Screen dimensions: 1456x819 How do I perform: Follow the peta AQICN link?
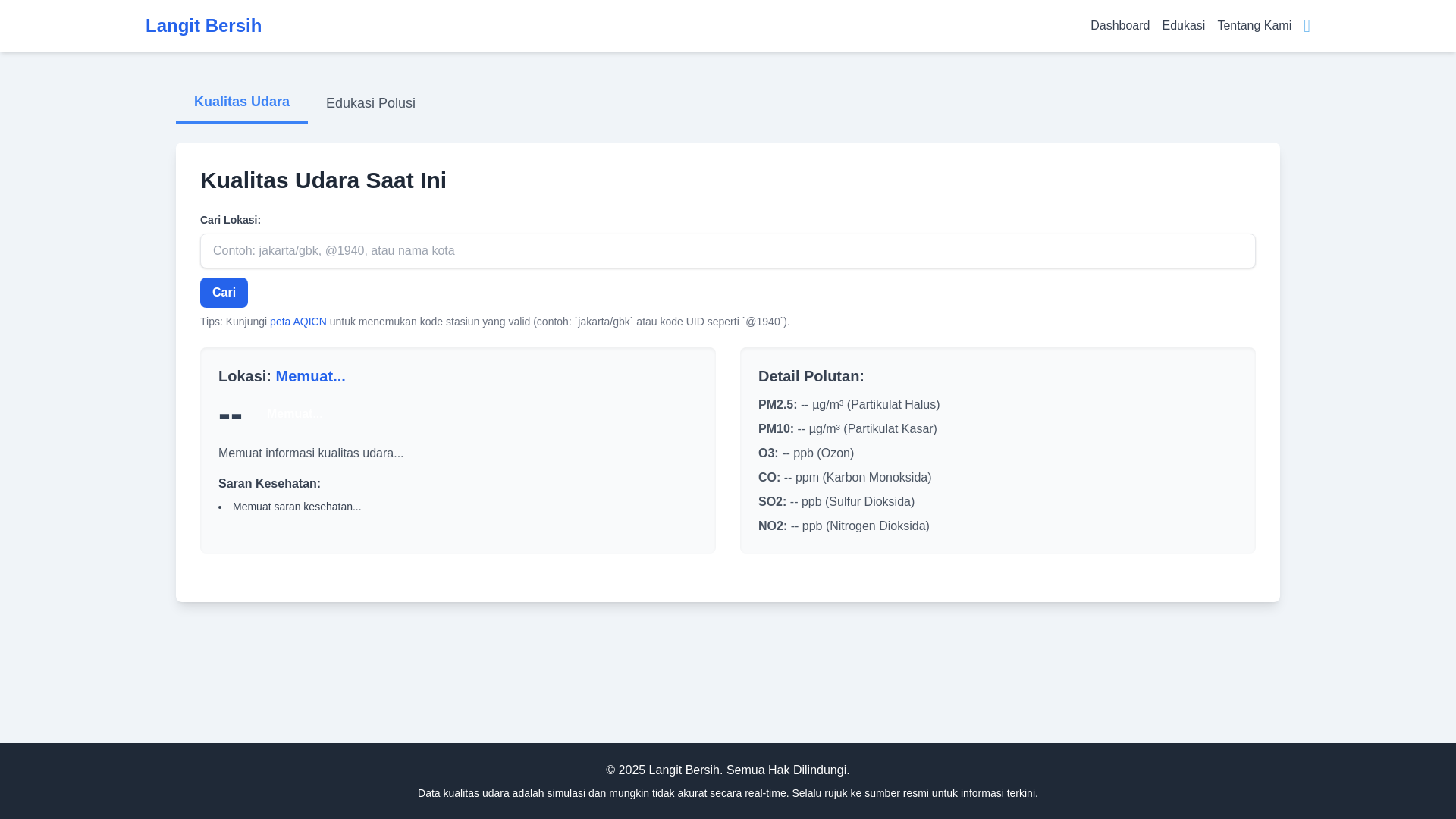298,322
